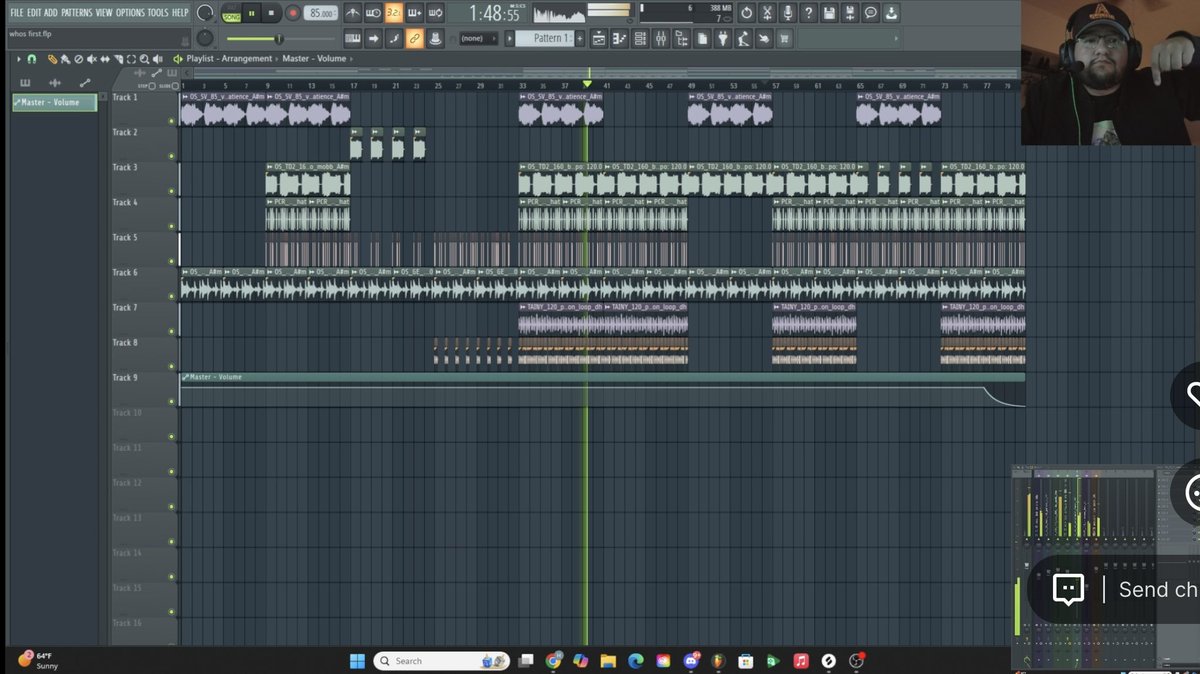Select the playlist delete tool

[x=78, y=59]
